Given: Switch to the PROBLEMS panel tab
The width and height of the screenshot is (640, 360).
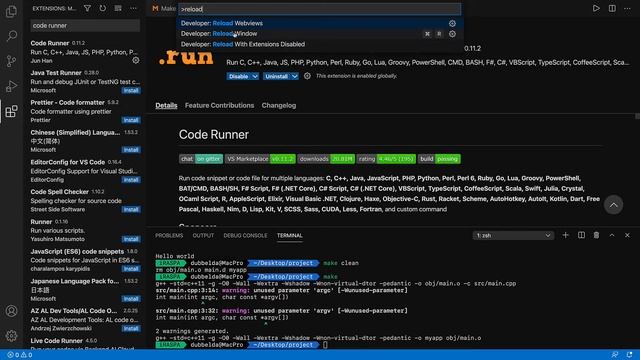Looking at the screenshot, I should (x=169, y=236).
